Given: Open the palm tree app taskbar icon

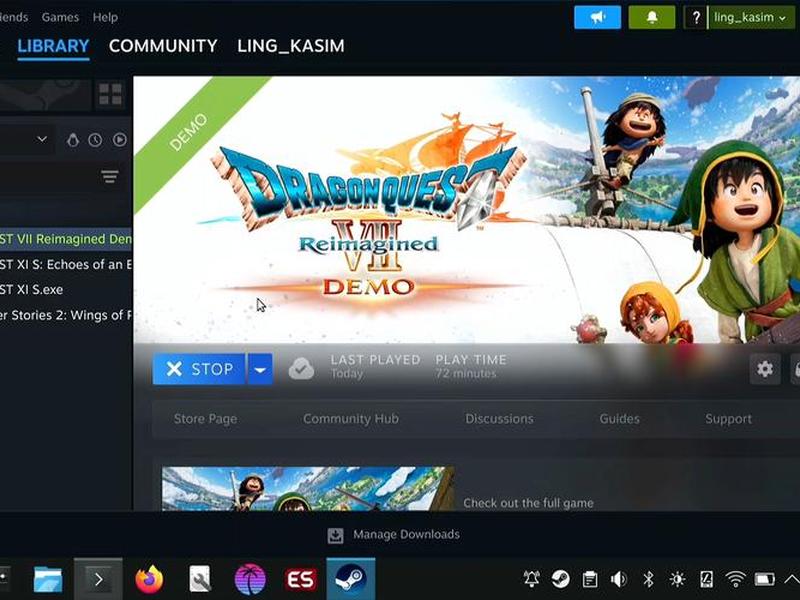Looking at the screenshot, I should (x=250, y=579).
